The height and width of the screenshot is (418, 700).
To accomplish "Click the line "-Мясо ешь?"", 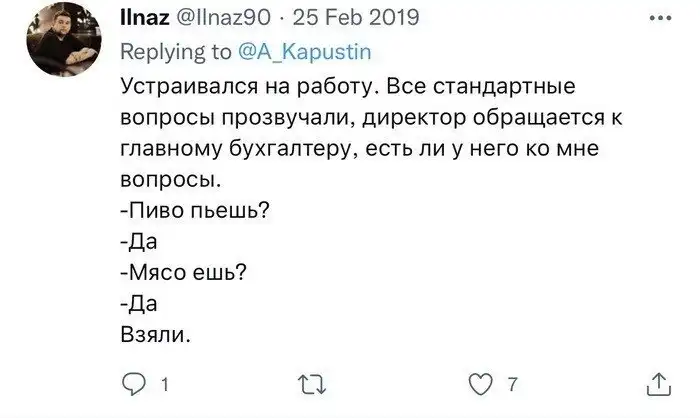I will coord(182,271).
